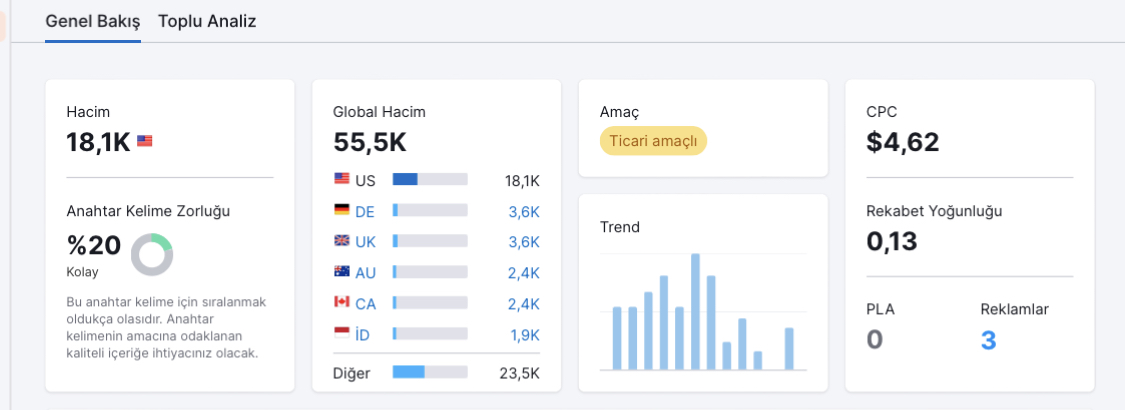Click the US volume progress bar
Image resolution: width=1125 pixels, height=410 pixels.
coord(430,180)
